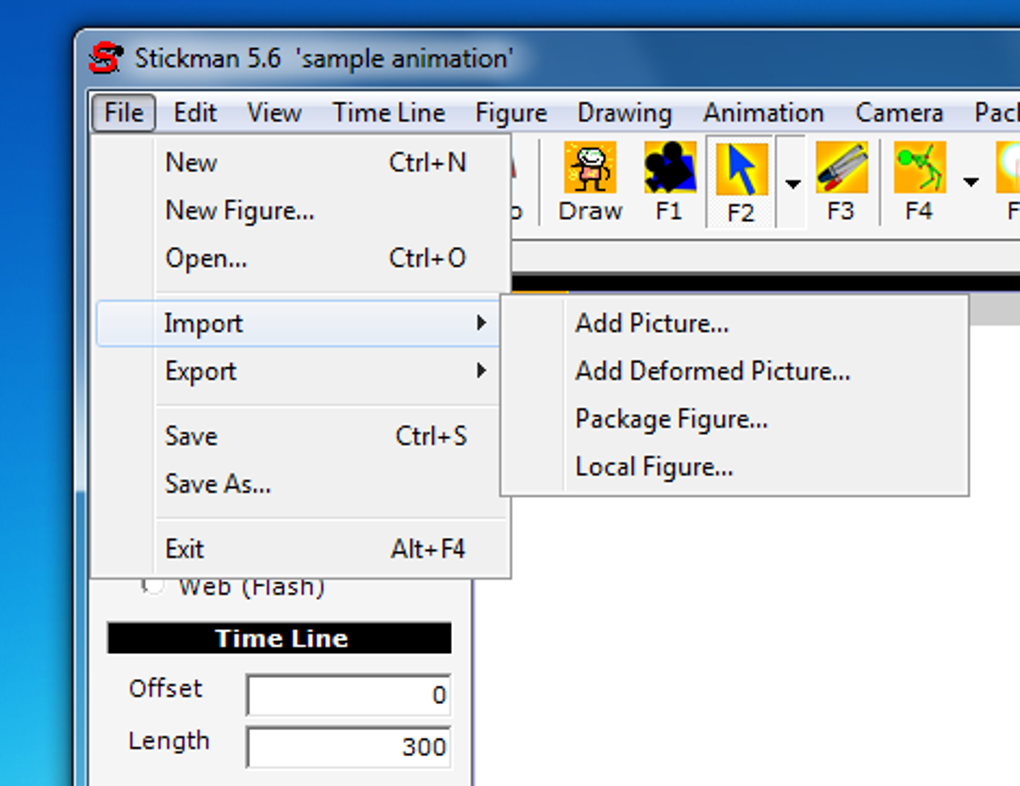Choose Exit from the File menu
This screenshot has height=786, width=1020.
click(301, 549)
